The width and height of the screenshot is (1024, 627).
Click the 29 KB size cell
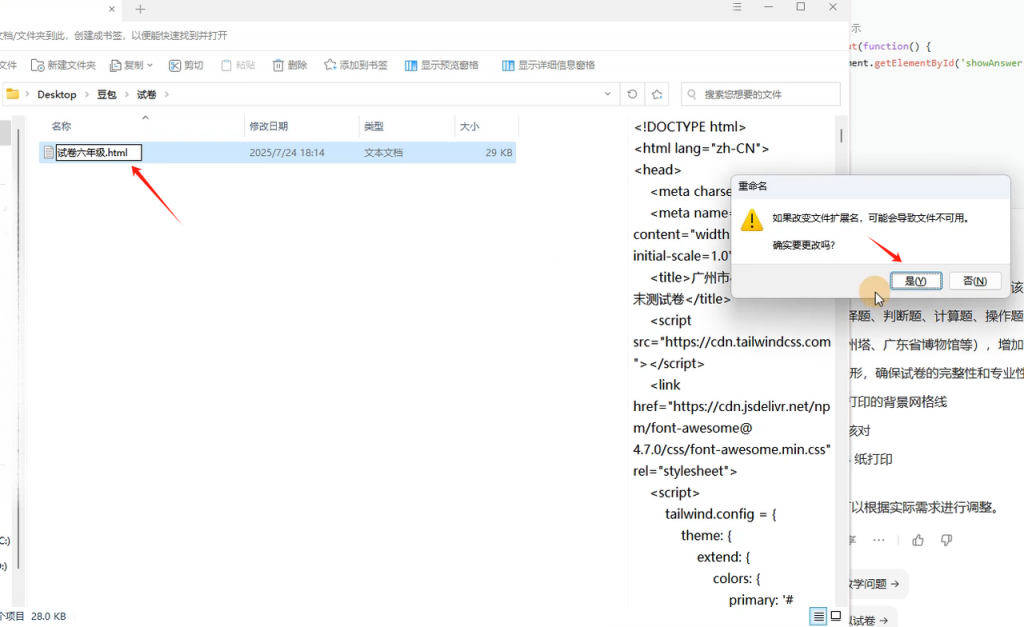coord(498,152)
